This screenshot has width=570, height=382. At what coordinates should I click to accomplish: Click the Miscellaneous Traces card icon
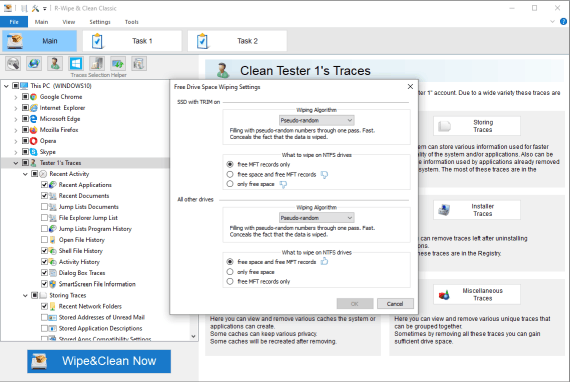[444, 294]
